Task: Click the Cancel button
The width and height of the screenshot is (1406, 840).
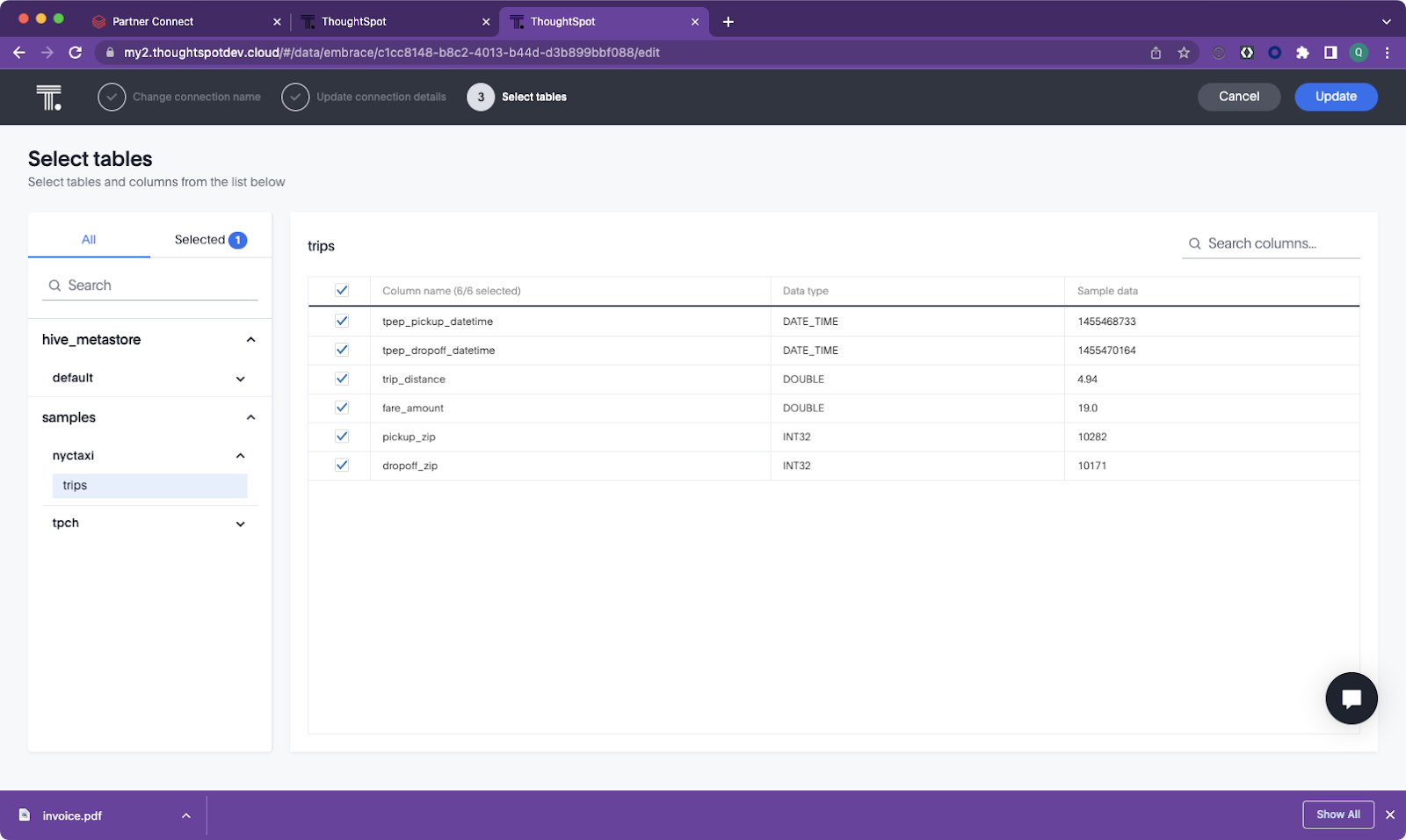Action: [x=1238, y=97]
